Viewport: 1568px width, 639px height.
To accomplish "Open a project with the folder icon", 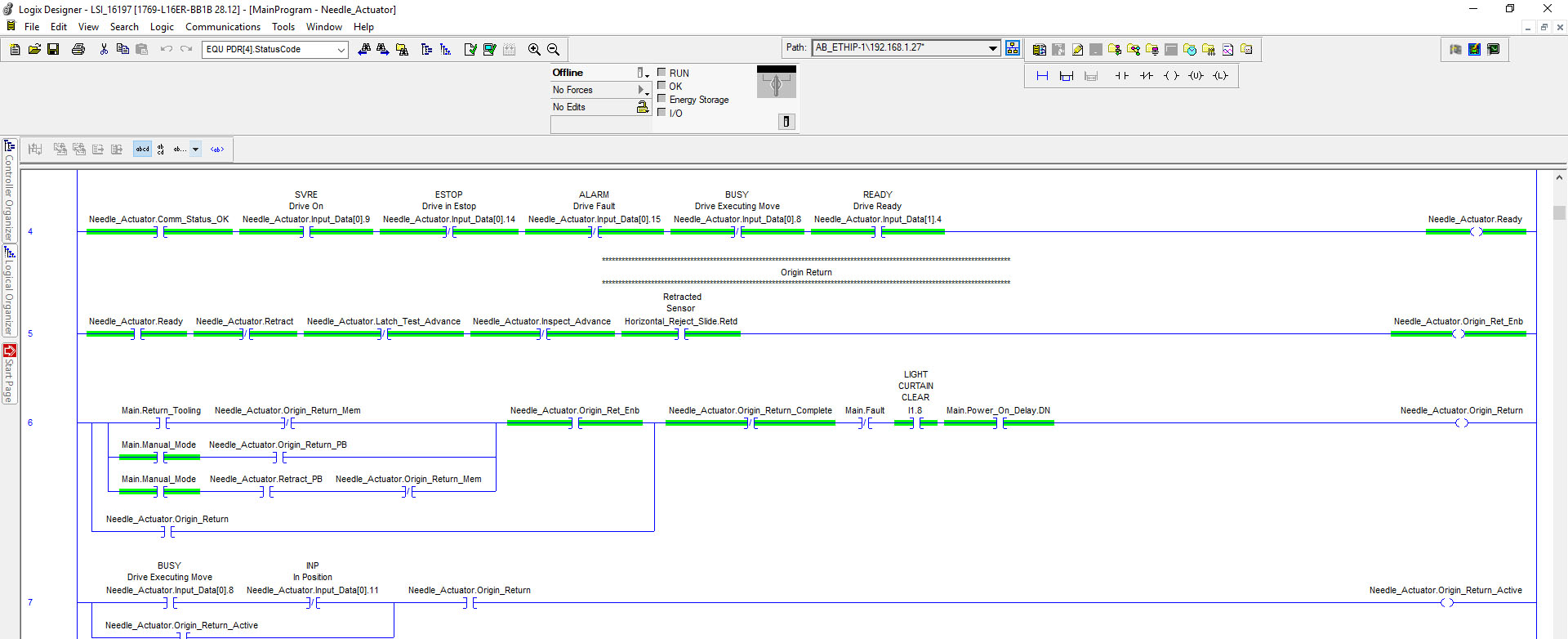I will [34, 49].
